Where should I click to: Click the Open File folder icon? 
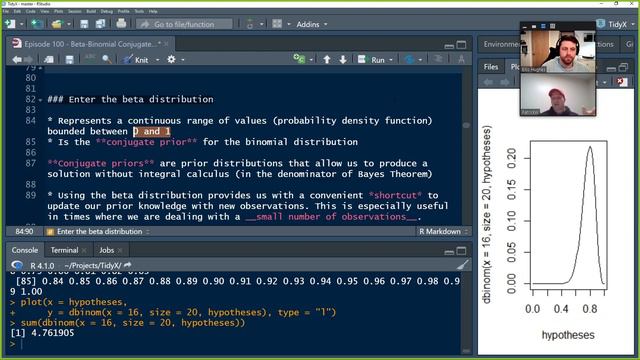point(57,24)
